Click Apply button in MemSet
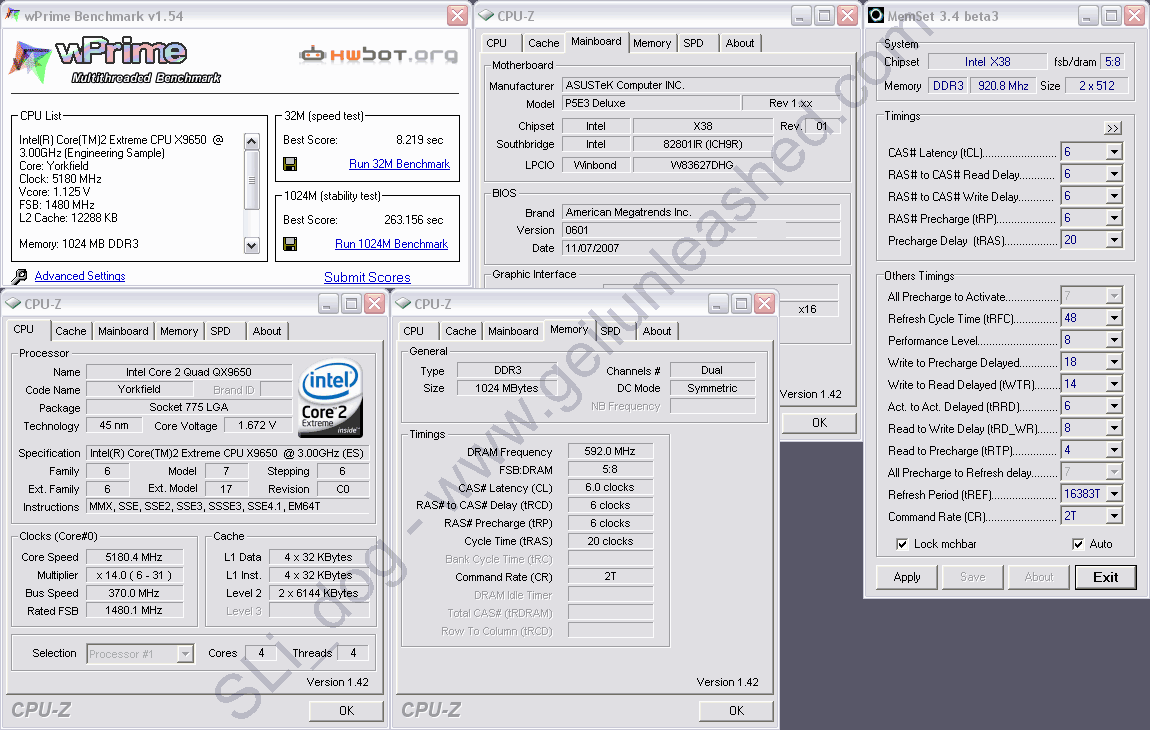The image size is (1150, 730). tap(907, 577)
